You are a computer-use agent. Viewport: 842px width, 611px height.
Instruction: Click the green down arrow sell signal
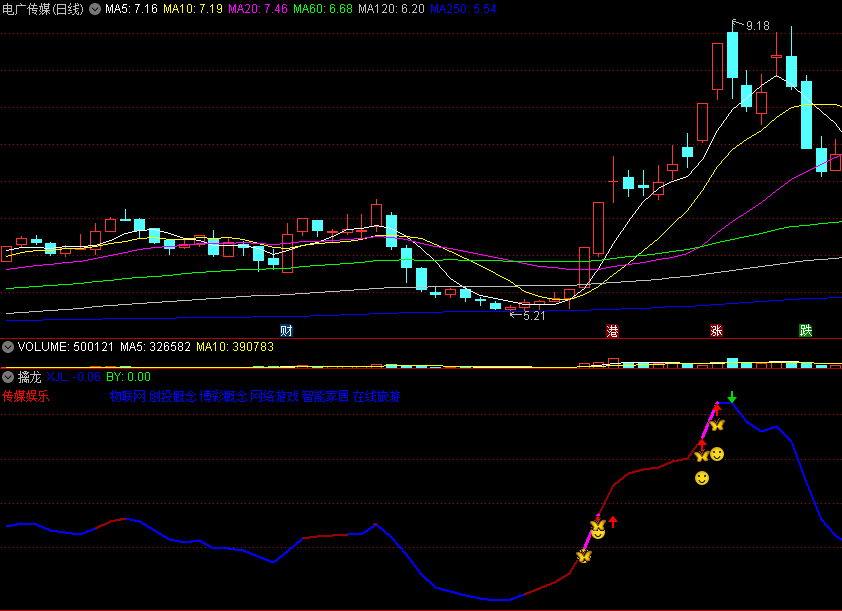(731, 397)
